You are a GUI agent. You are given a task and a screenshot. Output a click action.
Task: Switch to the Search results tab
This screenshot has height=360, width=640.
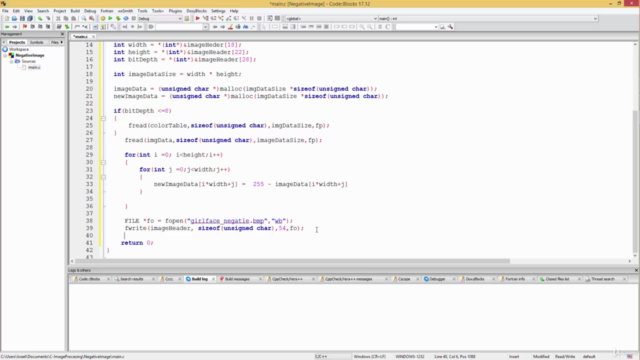point(132,279)
